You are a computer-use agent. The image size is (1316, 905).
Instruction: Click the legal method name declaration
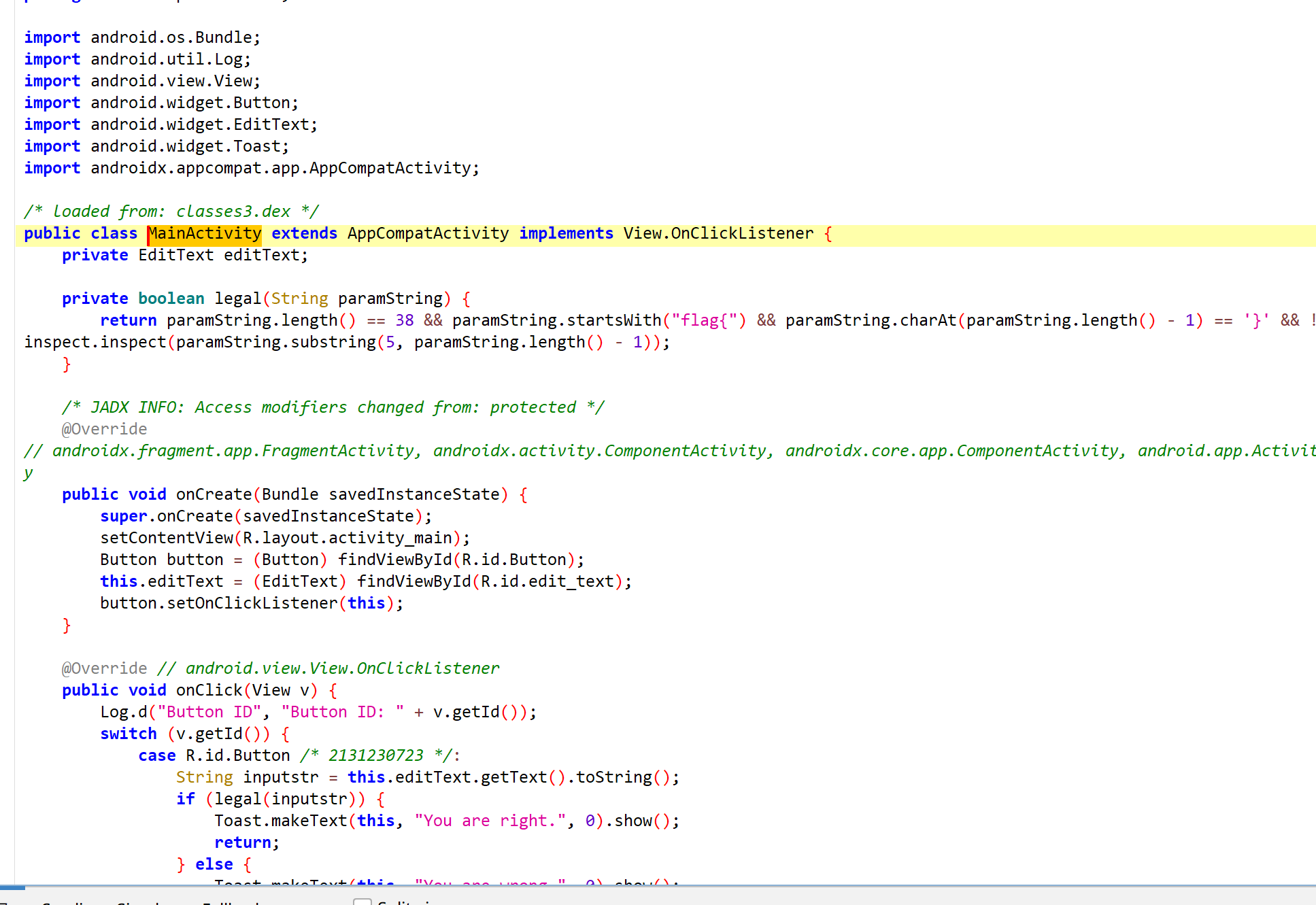237,298
